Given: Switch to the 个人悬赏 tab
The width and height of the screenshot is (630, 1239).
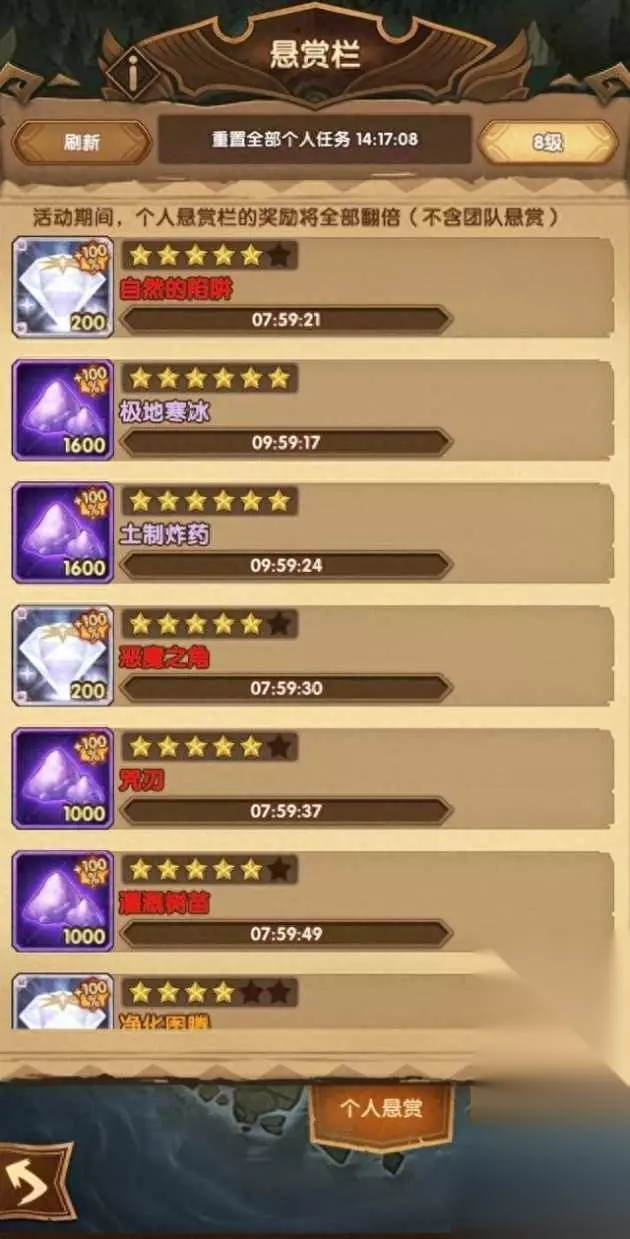Looking at the screenshot, I should click(x=381, y=1109).
